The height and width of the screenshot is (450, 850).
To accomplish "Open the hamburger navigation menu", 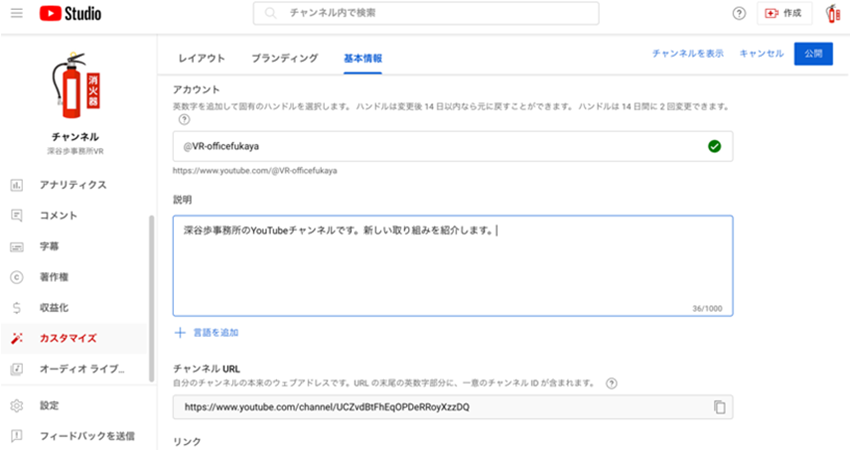I will pos(17,14).
